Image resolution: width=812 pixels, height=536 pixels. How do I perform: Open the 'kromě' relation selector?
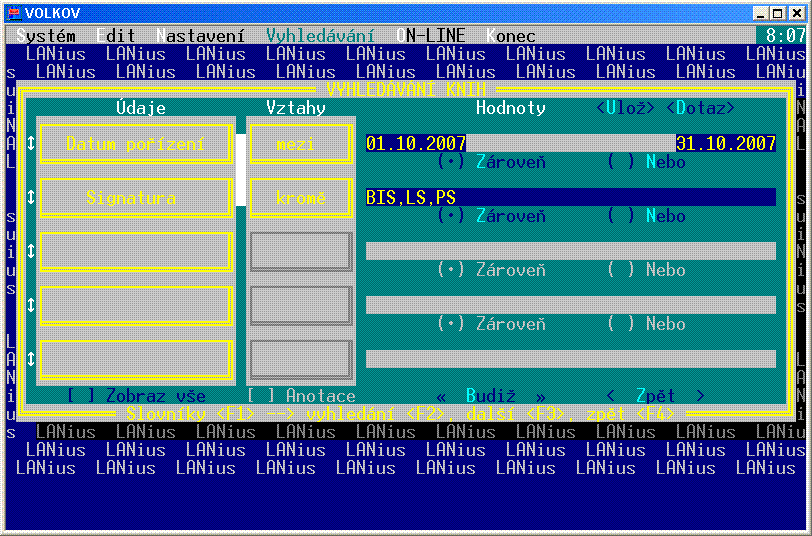[x=301, y=197]
